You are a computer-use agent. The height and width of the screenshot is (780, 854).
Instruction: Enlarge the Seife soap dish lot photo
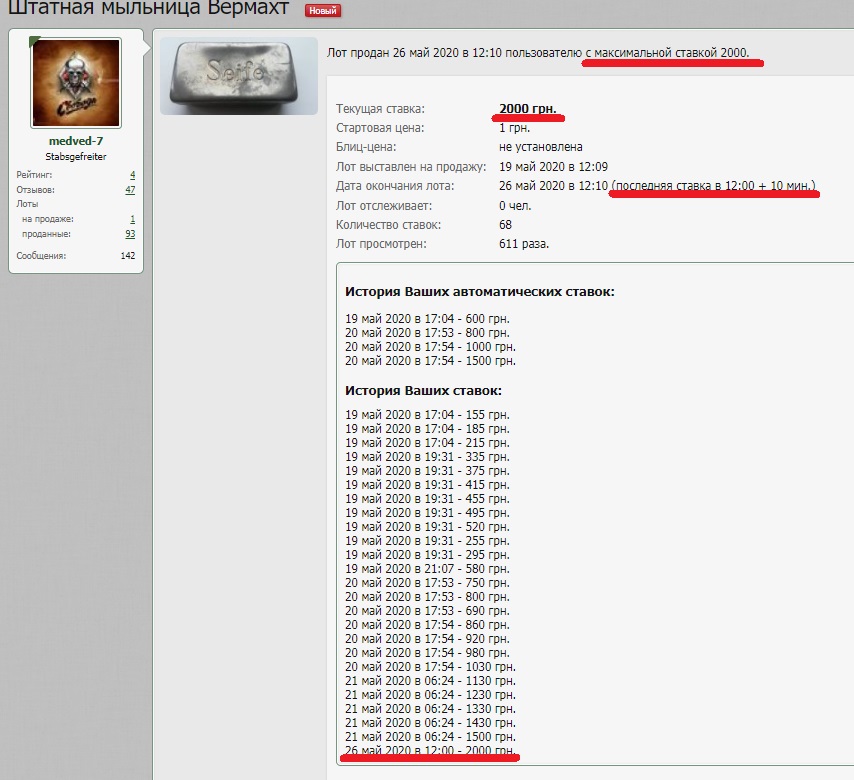239,76
